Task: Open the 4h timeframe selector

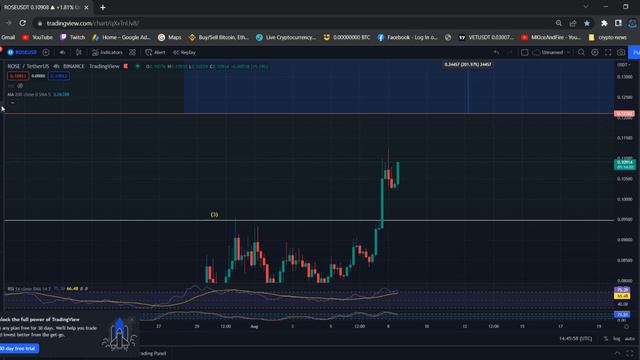Action: point(62,52)
